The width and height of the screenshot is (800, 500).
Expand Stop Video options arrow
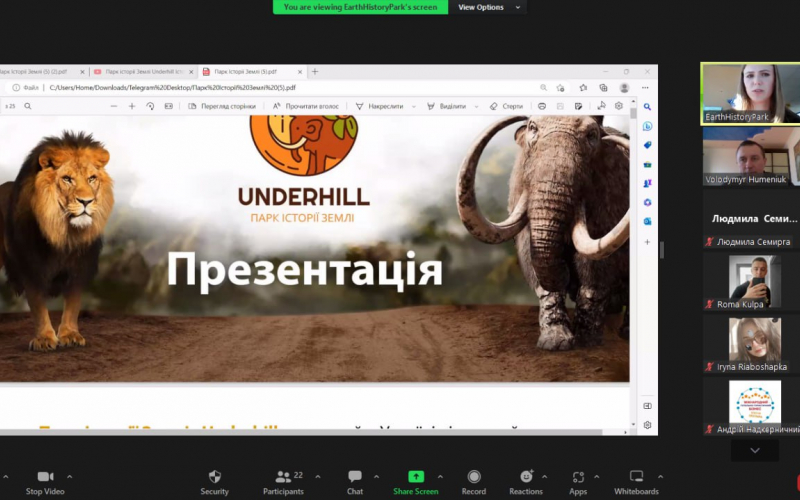pos(69,477)
